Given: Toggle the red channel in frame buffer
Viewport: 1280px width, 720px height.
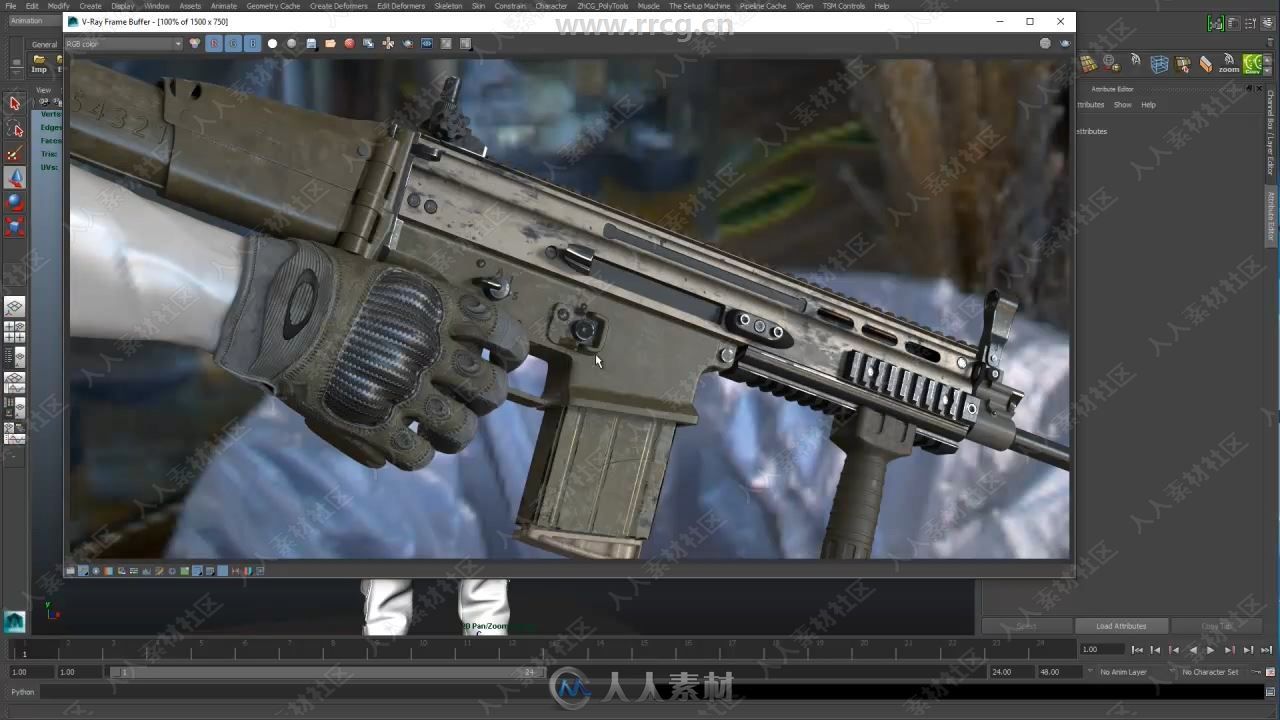Looking at the screenshot, I should point(214,44).
